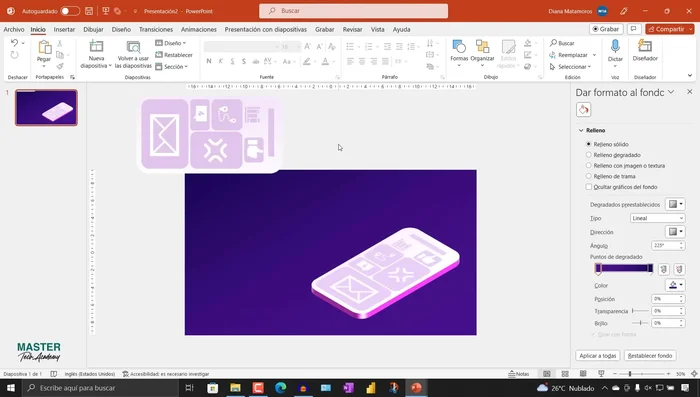This screenshot has height=397, width=700.
Task: Adjust the Brillo slider
Action: [x=640, y=323]
